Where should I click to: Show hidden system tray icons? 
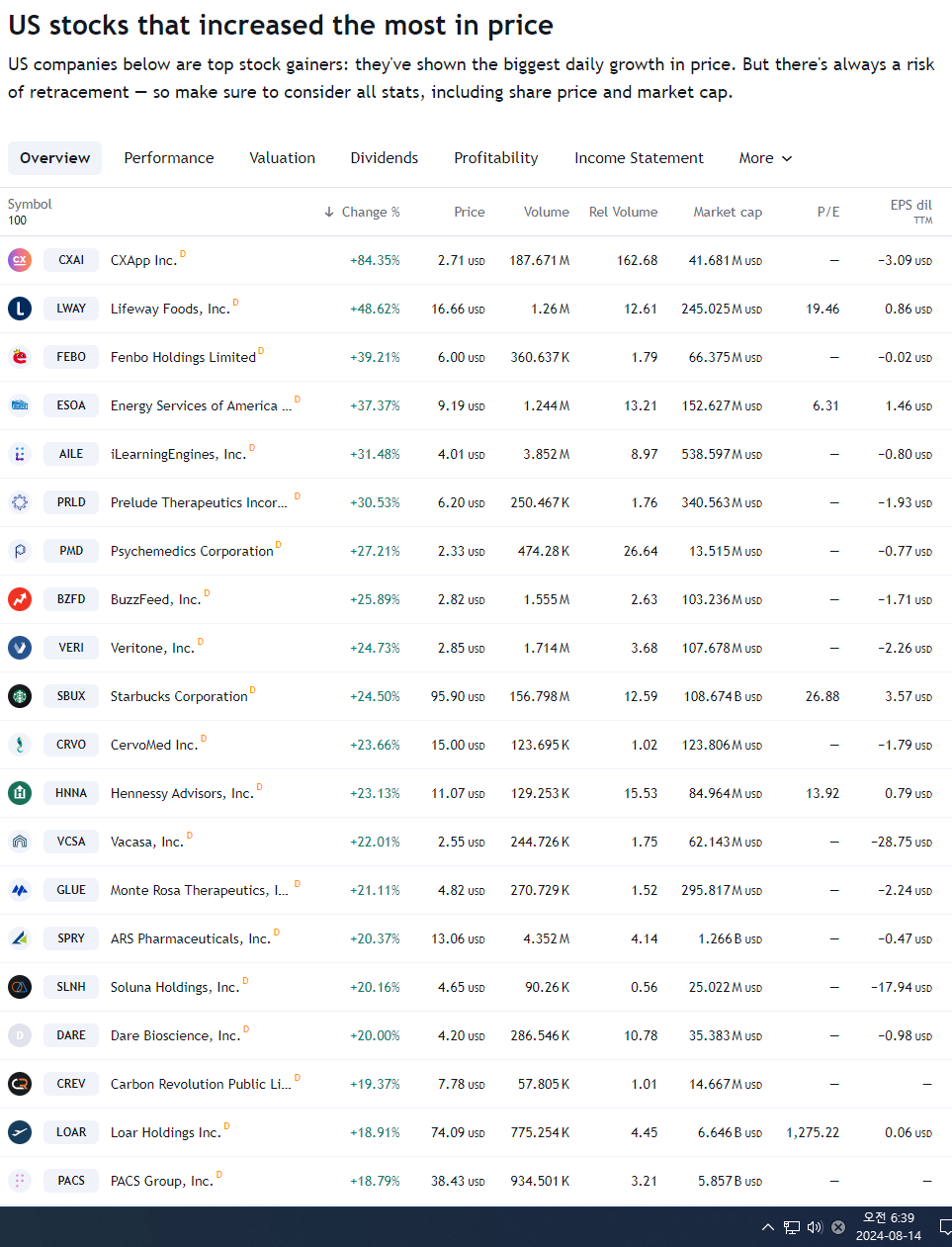point(768,1227)
